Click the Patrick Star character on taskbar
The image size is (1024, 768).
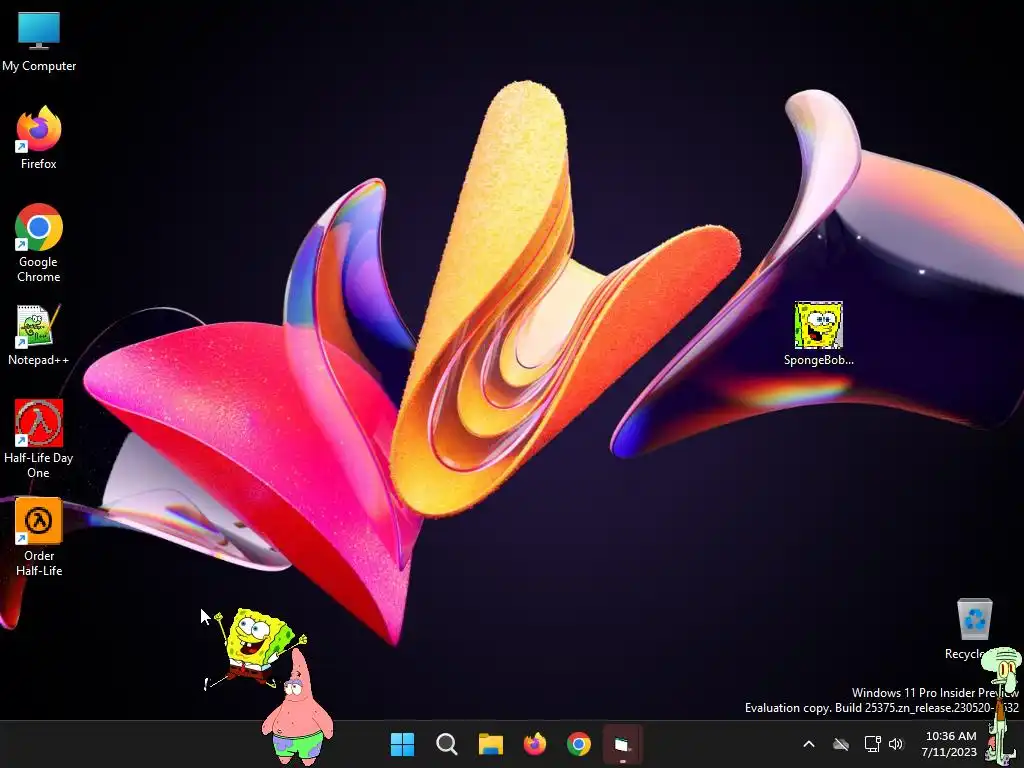[298, 709]
